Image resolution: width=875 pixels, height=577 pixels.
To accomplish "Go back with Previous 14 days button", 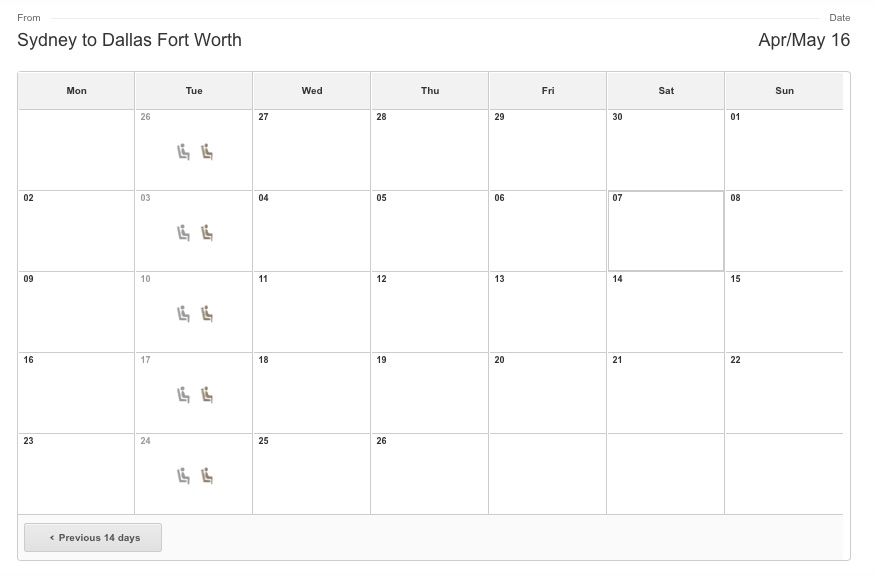I will tap(93, 537).
